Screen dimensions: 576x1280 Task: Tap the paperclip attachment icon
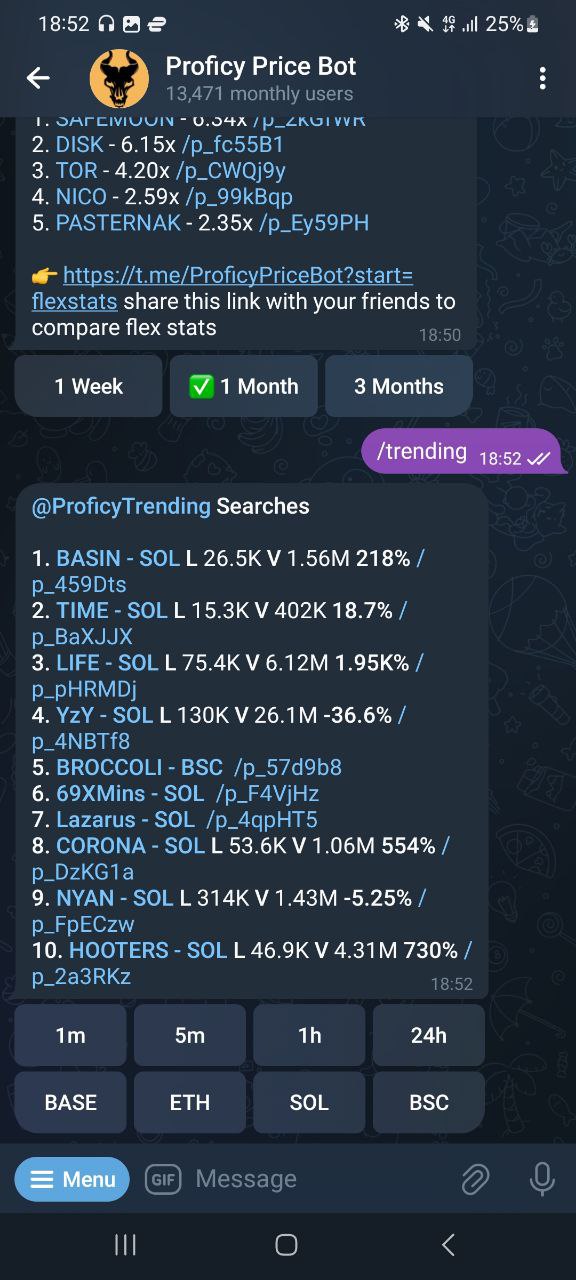(475, 1179)
